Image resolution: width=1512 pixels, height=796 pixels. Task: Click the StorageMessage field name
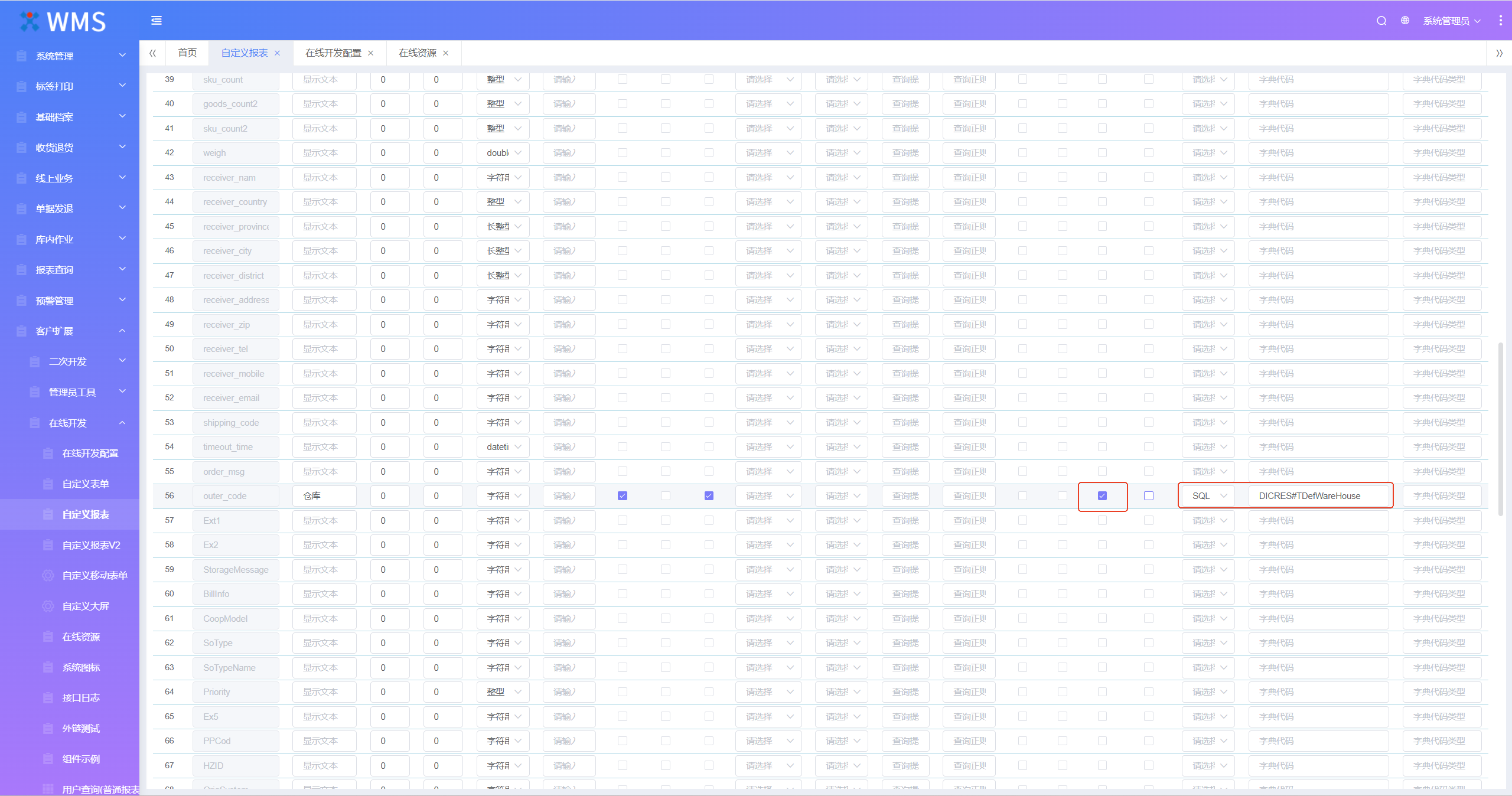click(x=236, y=570)
